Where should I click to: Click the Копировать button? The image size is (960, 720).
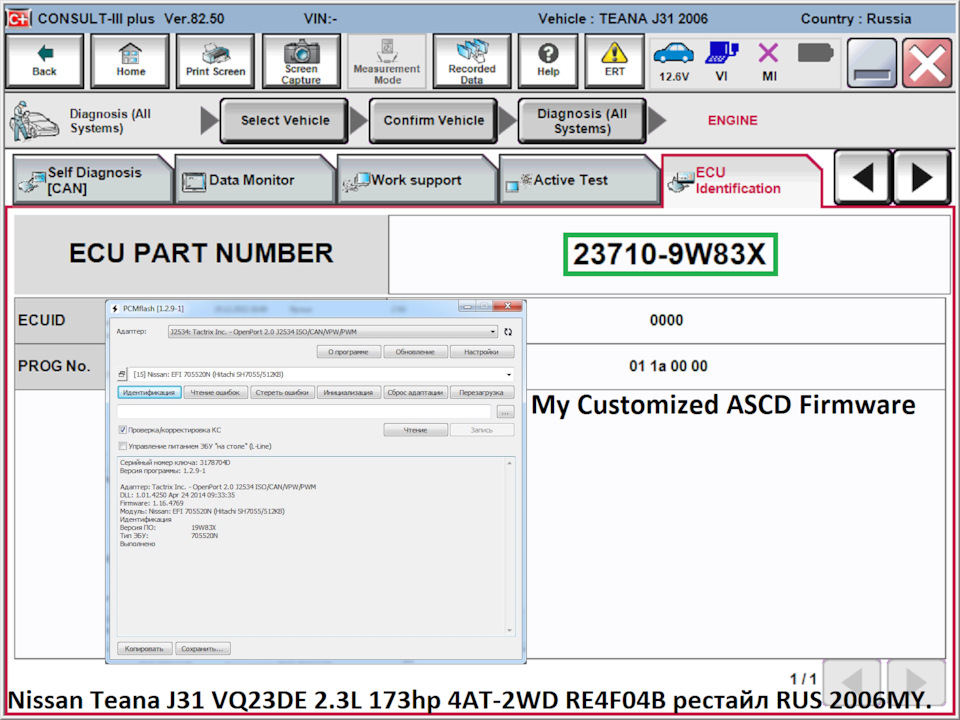tap(144, 648)
